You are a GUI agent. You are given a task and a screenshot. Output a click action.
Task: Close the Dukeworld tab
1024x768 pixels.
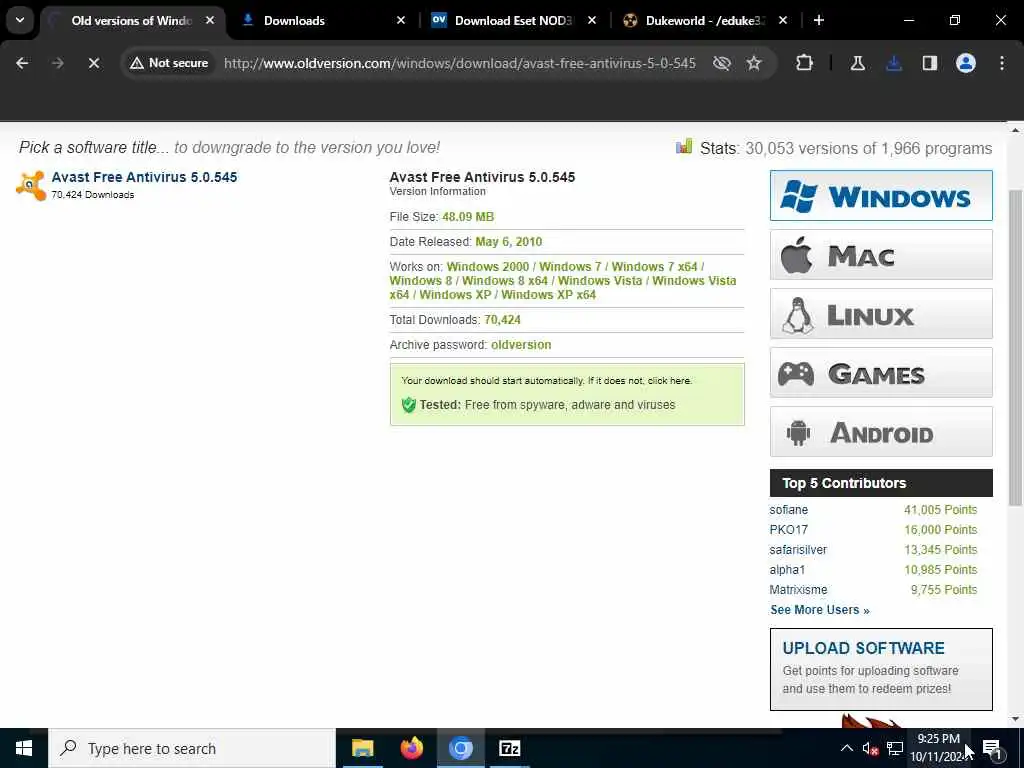pos(783,20)
